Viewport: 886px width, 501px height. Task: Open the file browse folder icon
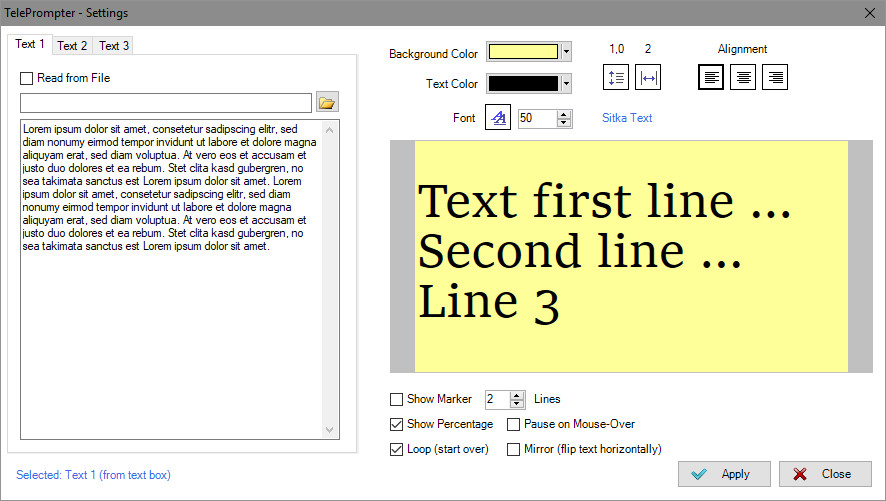[327, 102]
